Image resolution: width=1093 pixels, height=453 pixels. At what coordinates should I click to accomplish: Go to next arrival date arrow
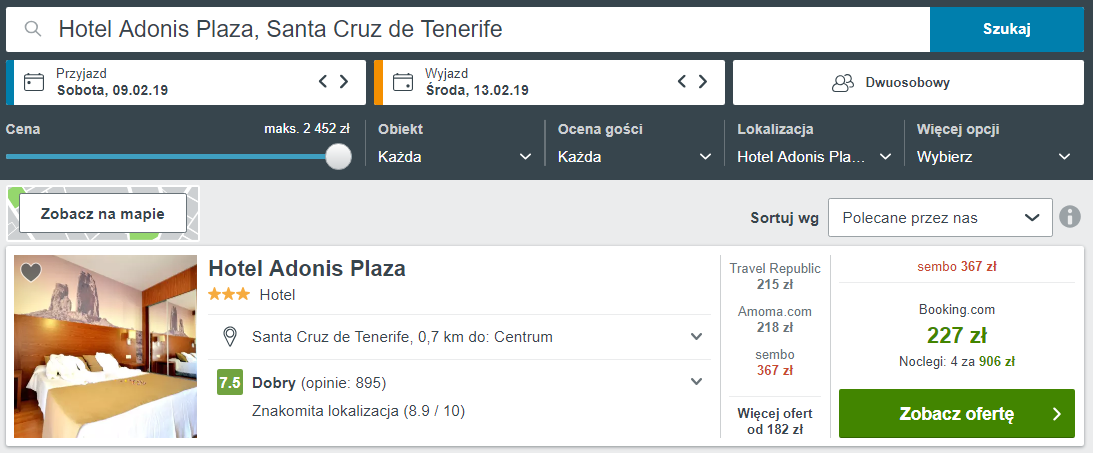(x=344, y=82)
